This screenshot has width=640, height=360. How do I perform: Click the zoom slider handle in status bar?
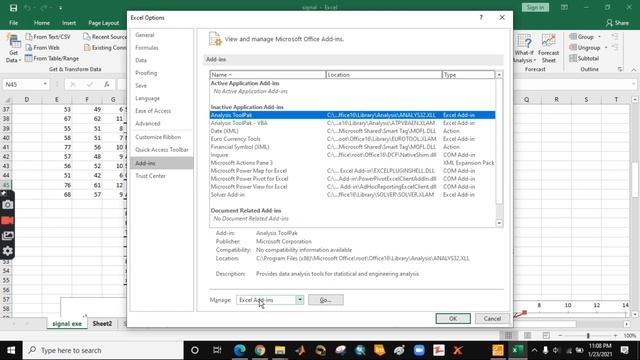pos(588,336)
